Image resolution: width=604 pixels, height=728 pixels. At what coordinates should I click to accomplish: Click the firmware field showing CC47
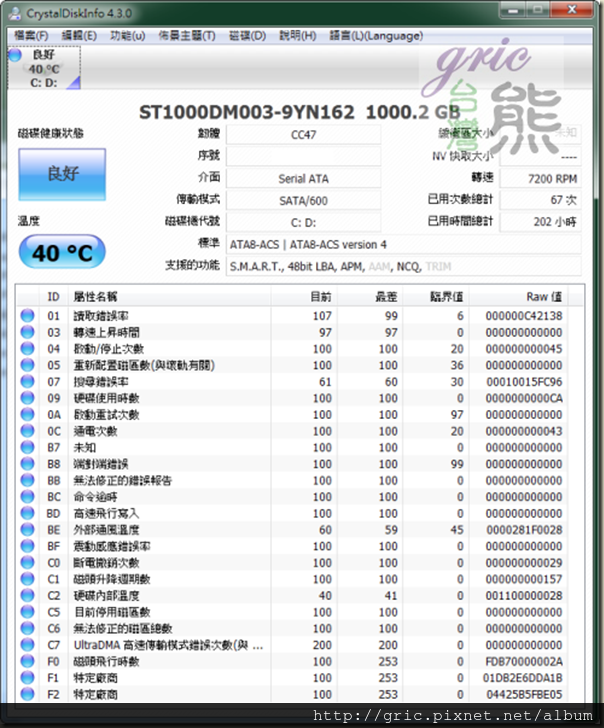(304, 135)
